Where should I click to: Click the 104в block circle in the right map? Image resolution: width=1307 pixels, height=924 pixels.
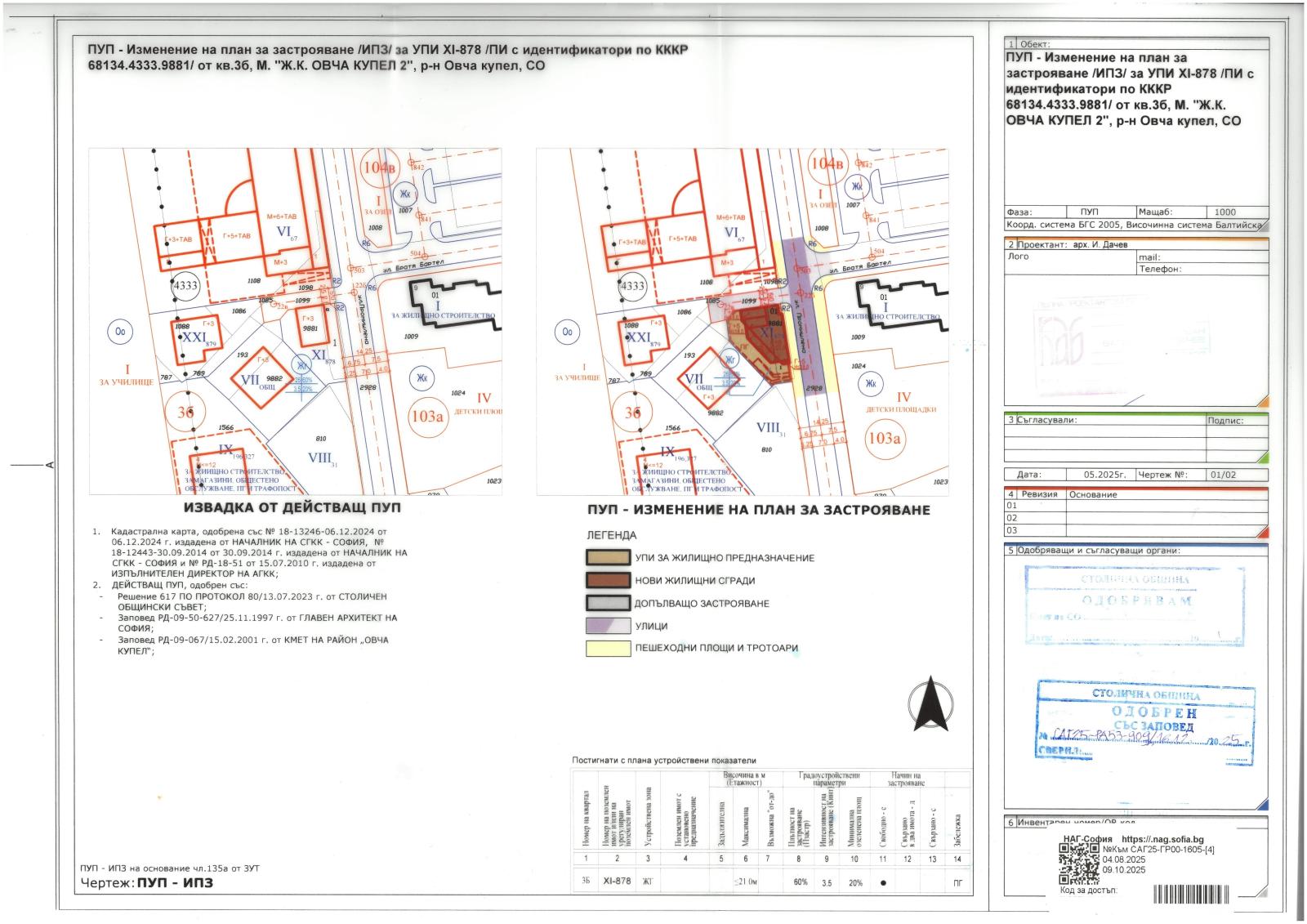pyautogui.click(x=826, y=163)
